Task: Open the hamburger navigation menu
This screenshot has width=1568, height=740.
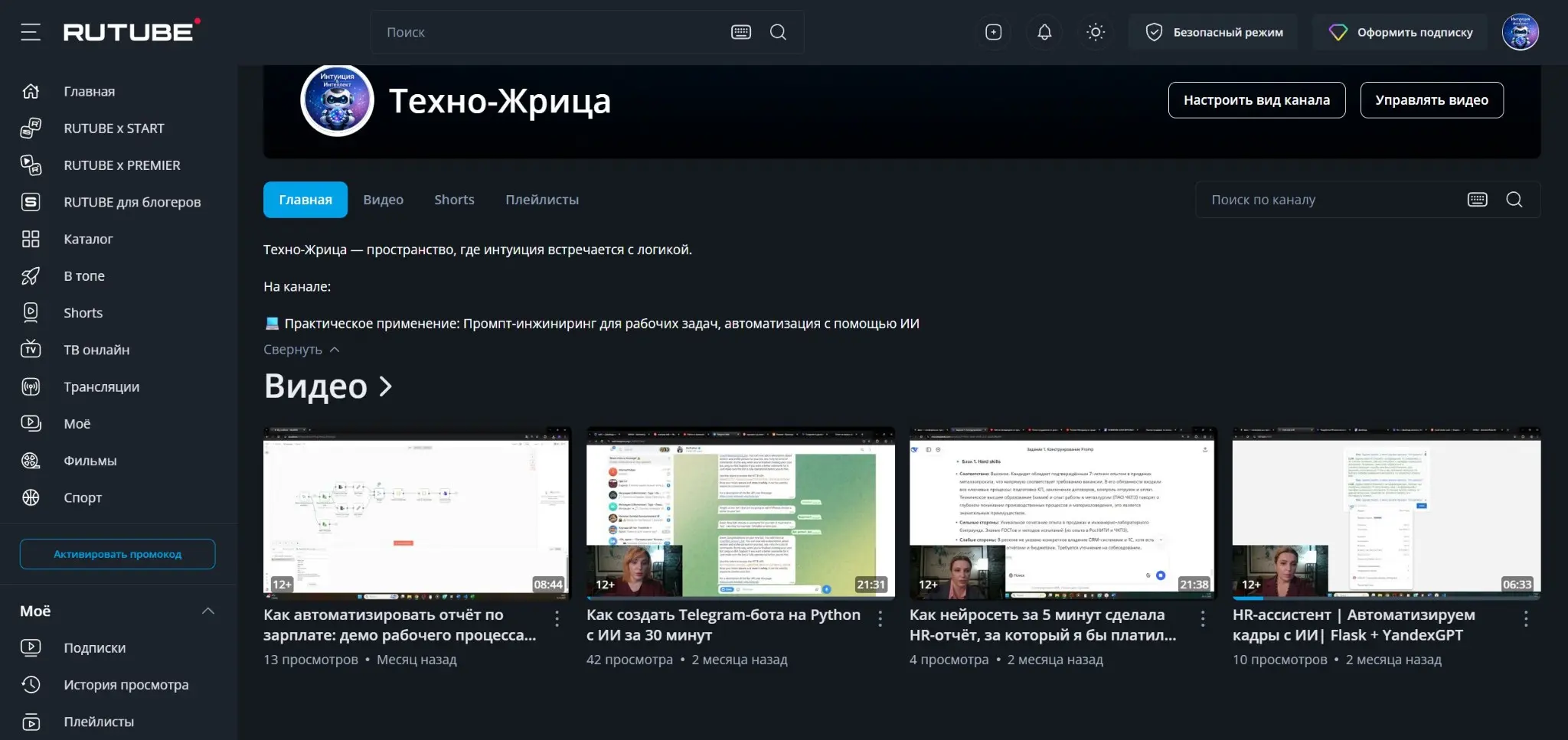Action: [31, 32]
